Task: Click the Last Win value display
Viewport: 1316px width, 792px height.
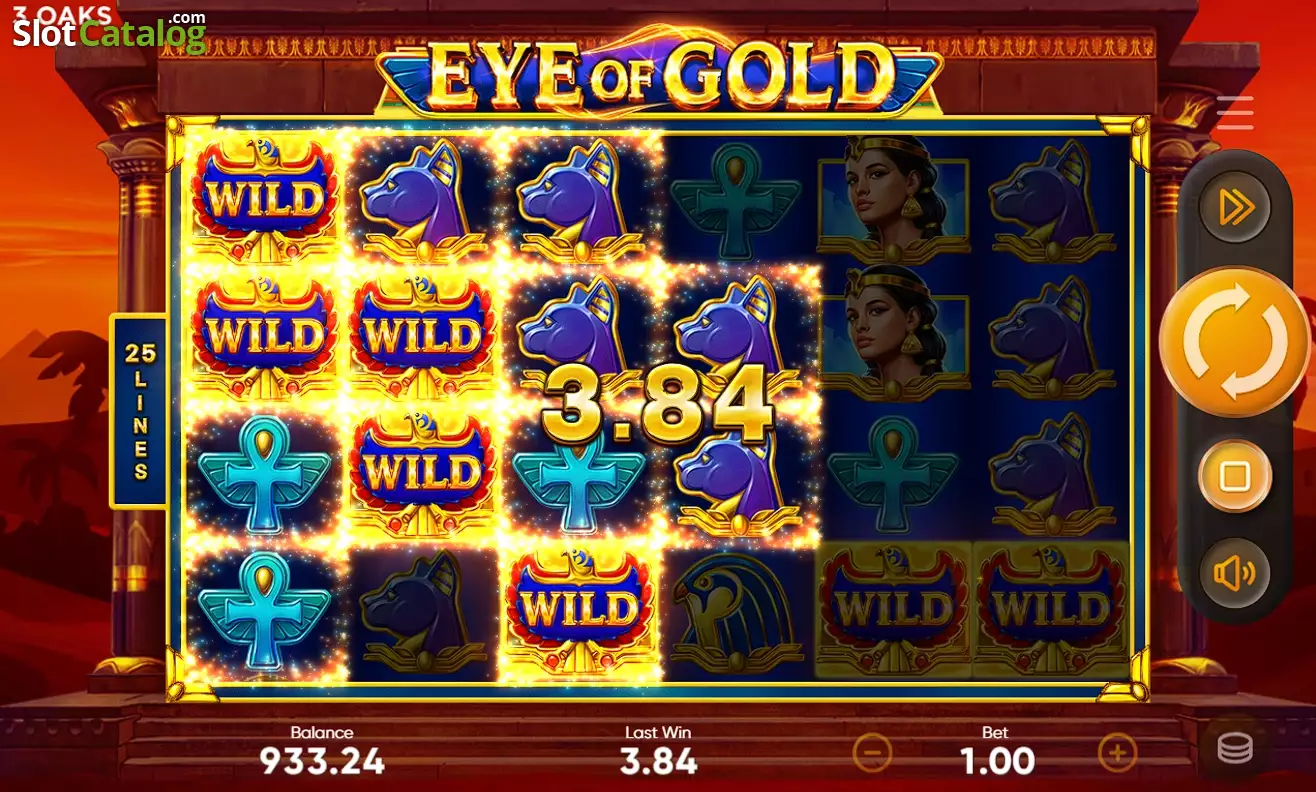Action: [x=658, y=762]
